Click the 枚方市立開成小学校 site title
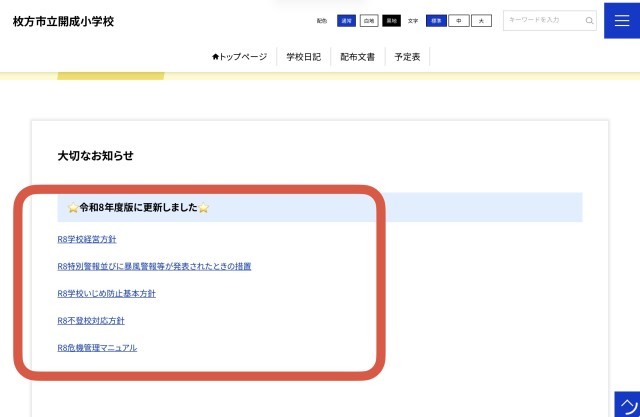Viewport: 640px width, 417px height. click(64, 21)
